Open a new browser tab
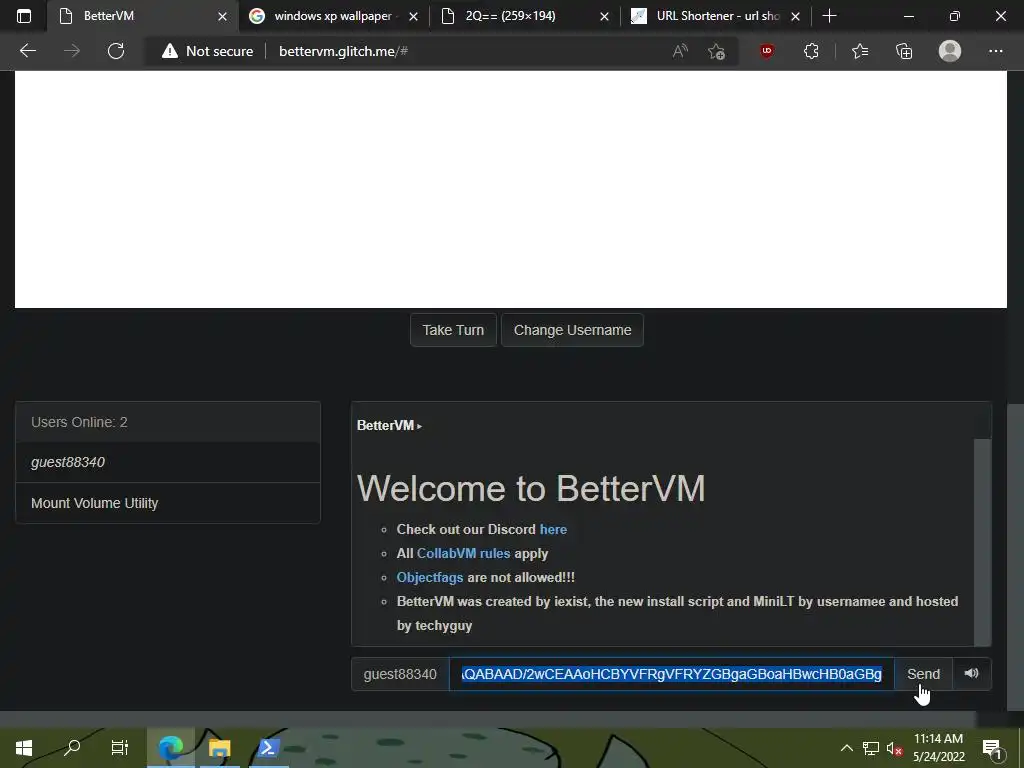The width and height of the screenshot is (1024, 768). coord(829,16)
